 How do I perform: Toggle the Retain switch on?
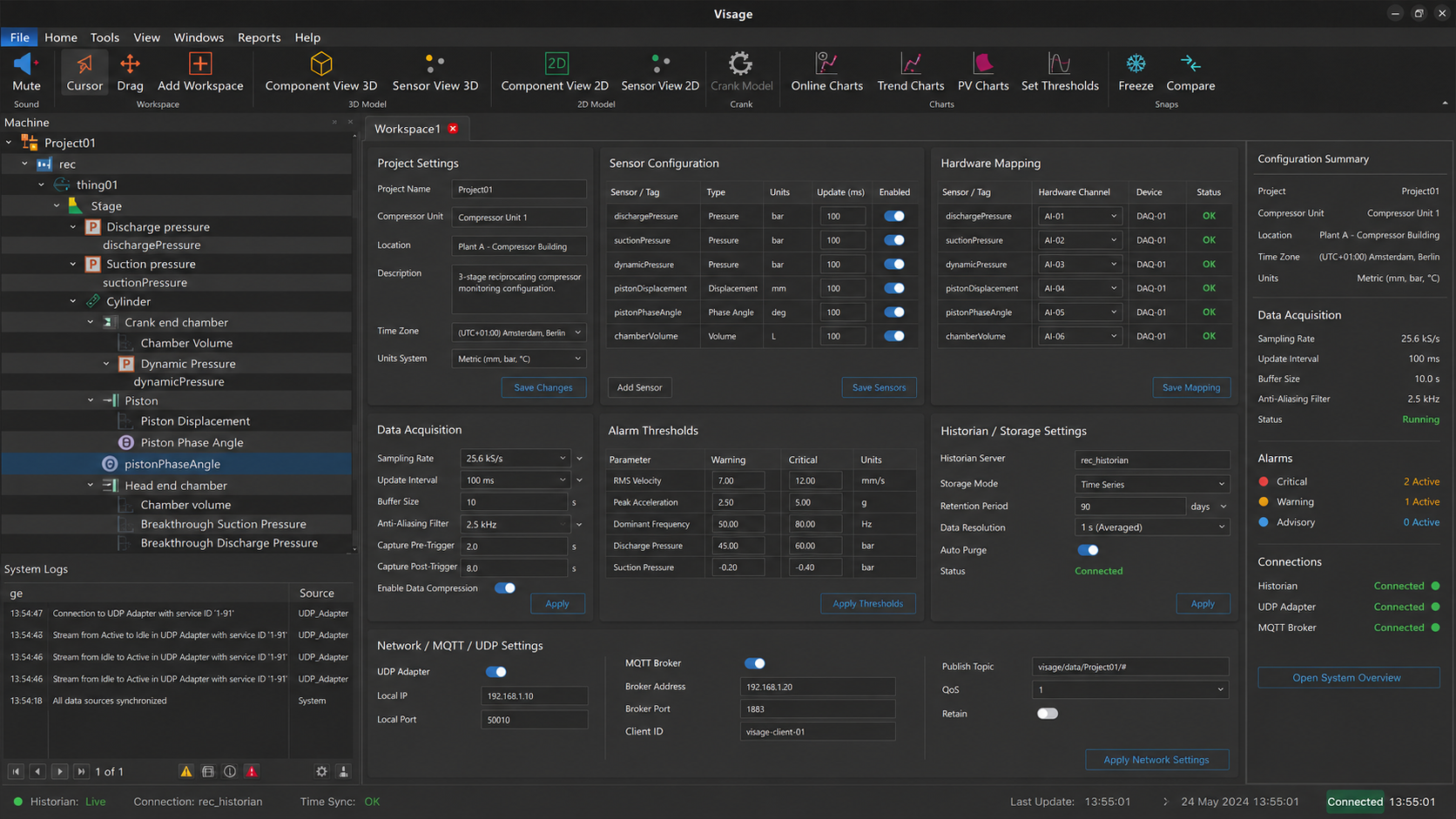1047,714
